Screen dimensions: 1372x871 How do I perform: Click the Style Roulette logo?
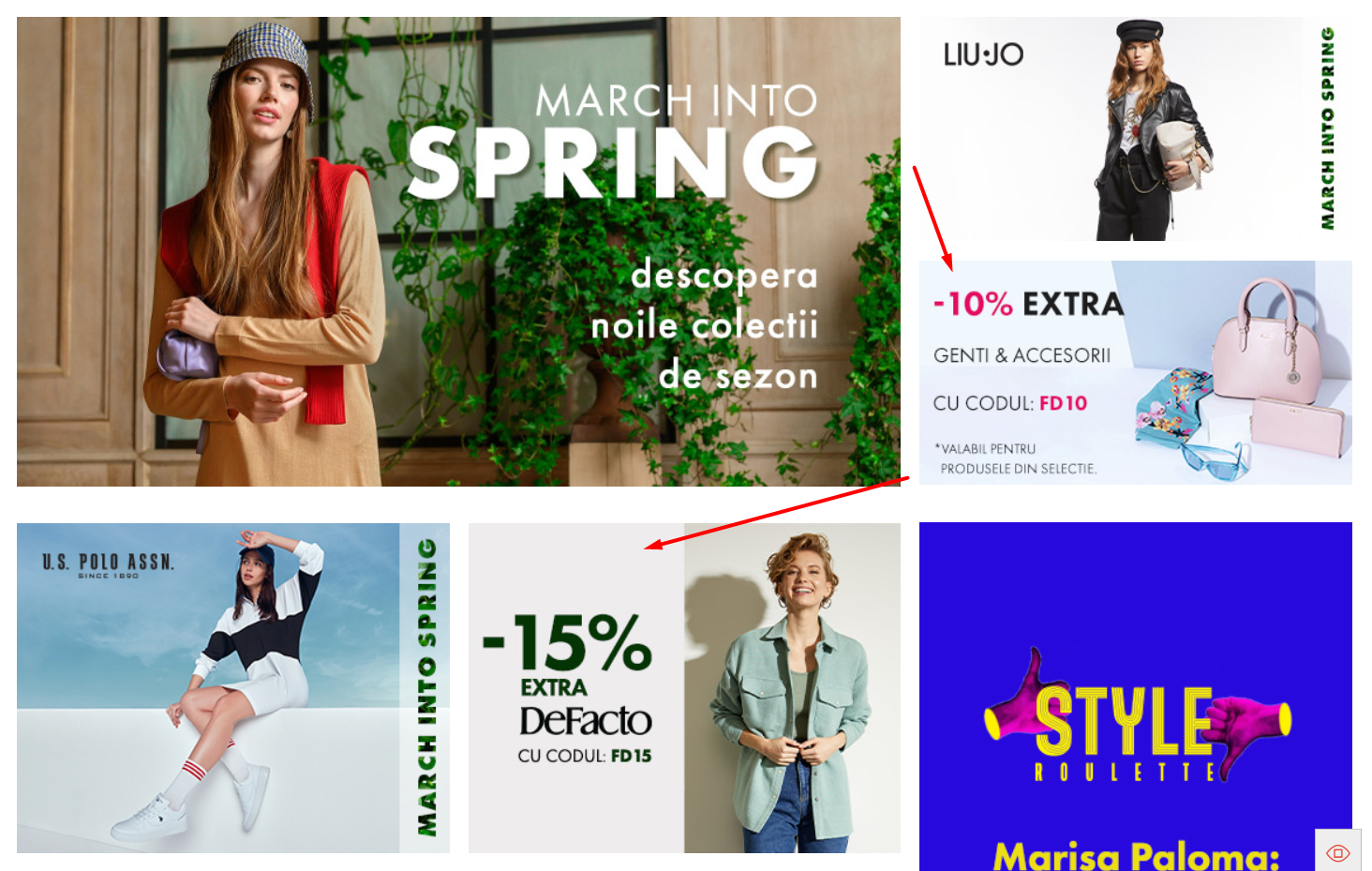(1137, 717)
